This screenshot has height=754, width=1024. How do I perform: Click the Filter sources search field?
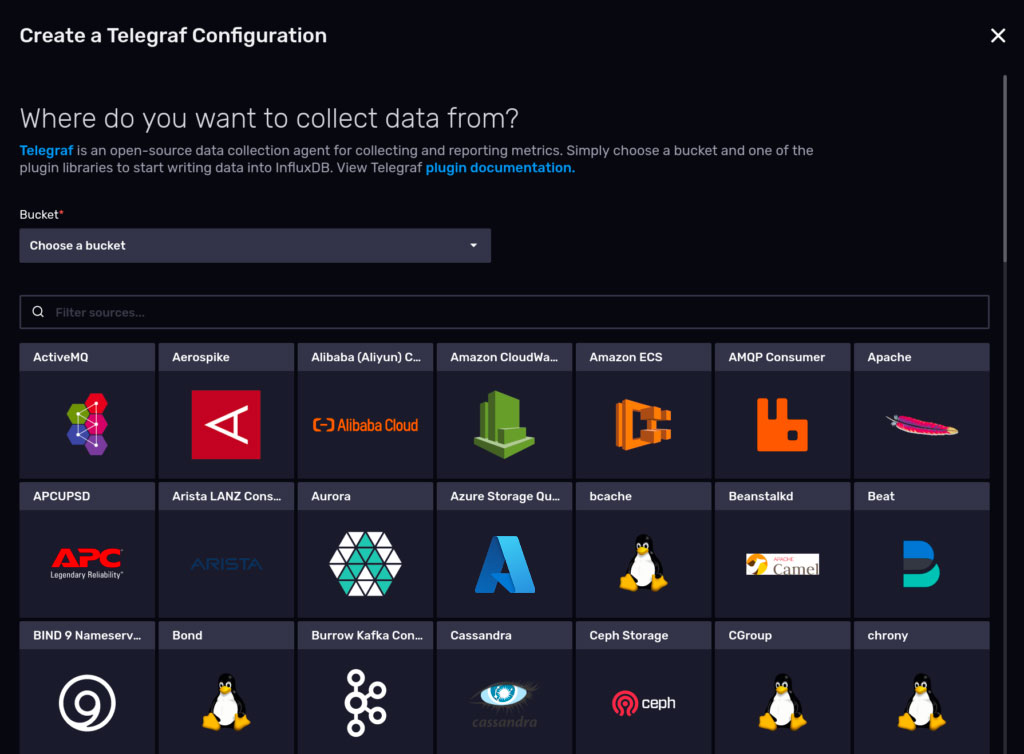click(x=503, y=312)
